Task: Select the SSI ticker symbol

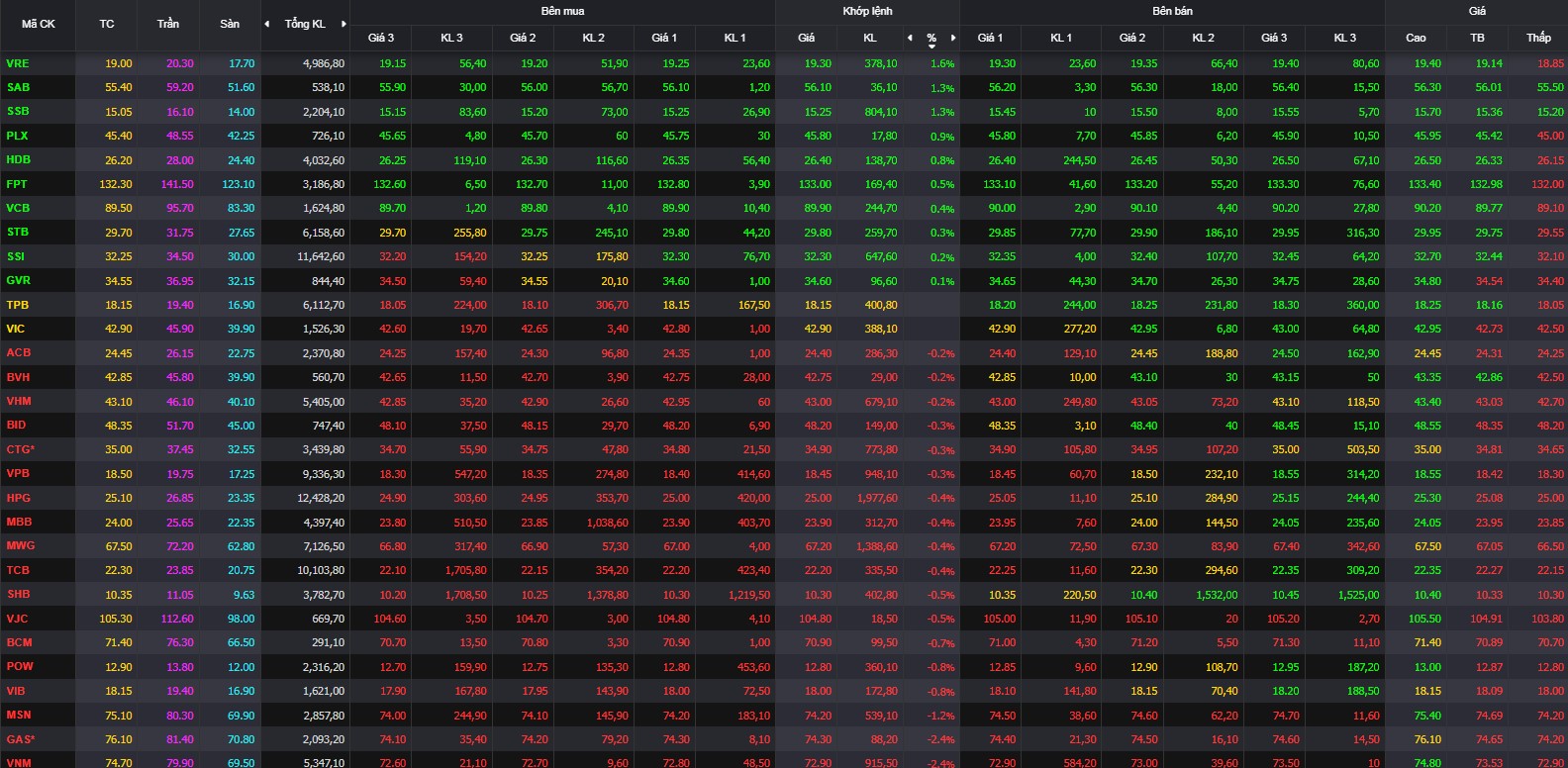Action: pyautogui.click(x=16, y=256)
